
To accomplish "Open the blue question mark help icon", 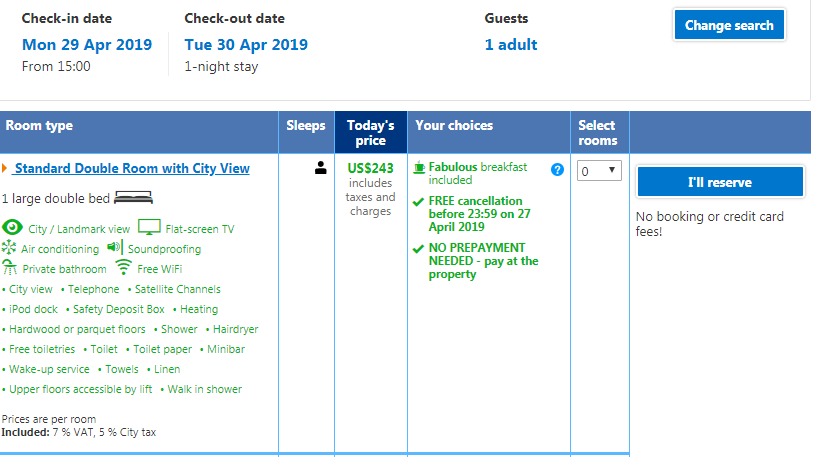I will point(557,170).
